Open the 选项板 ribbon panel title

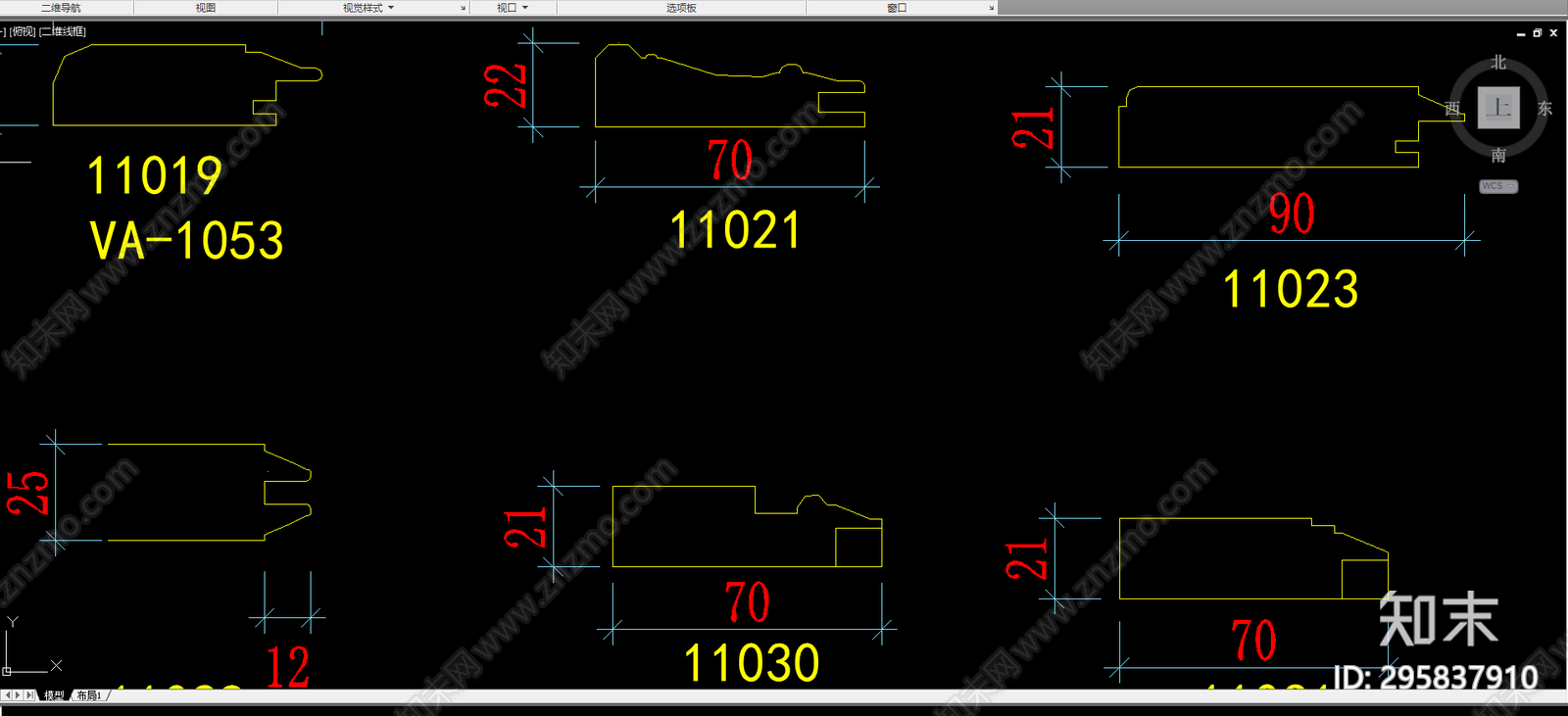tap(681, 8)
